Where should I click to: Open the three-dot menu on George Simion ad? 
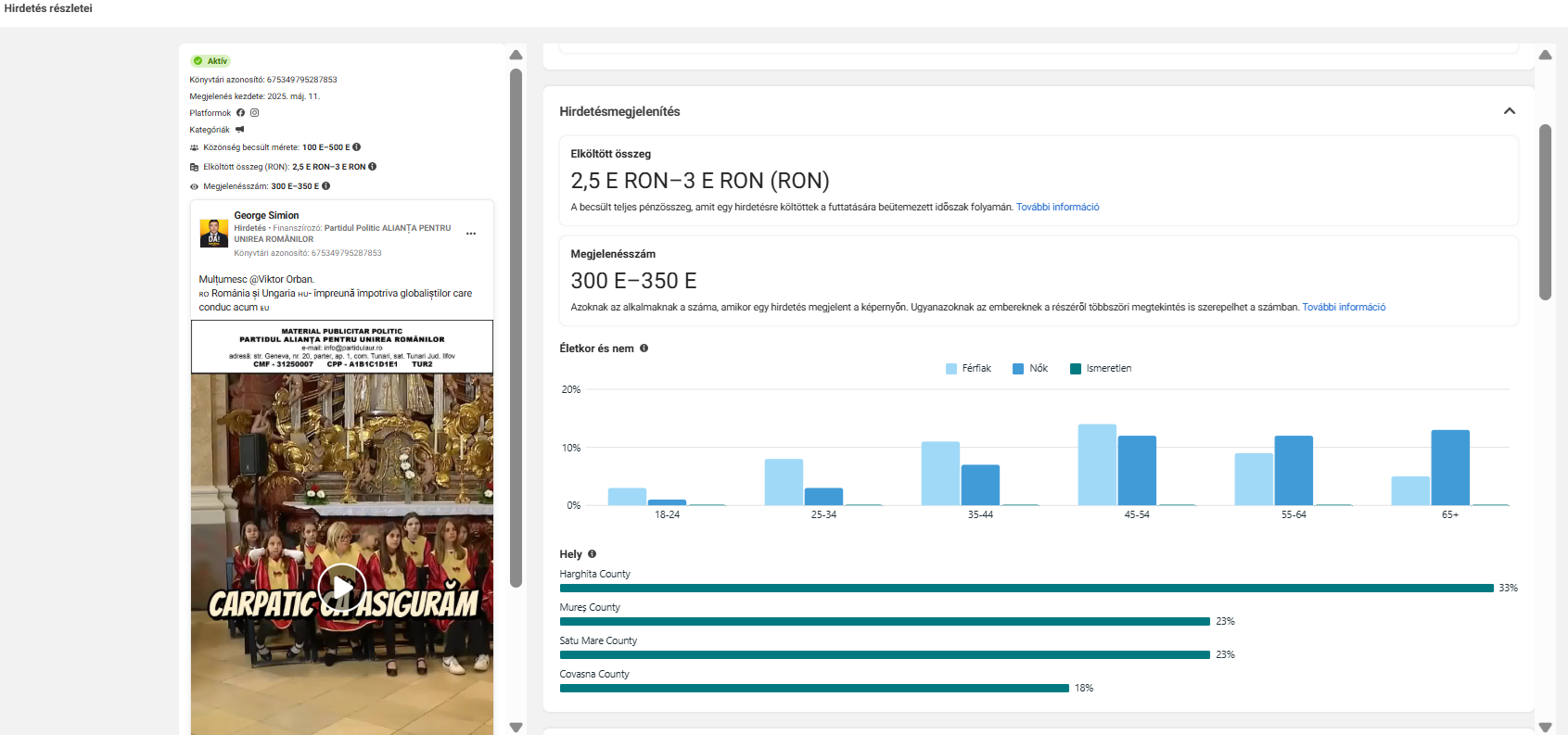(471, 234)
